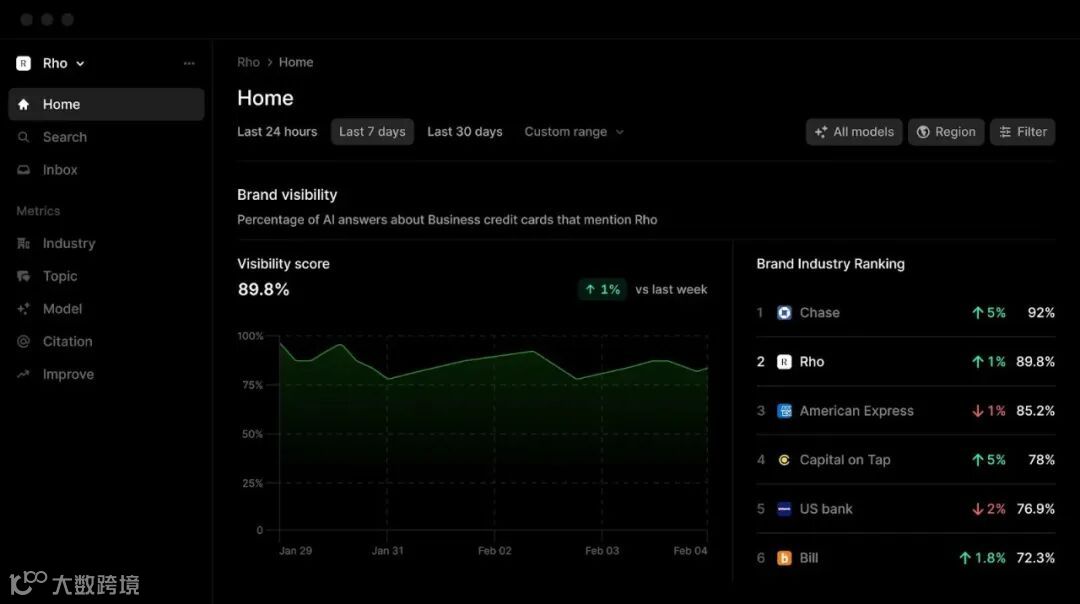This screenshot has height=604, width=1080.
Task: Select the Last 7 days range
Action: point(372,132)
